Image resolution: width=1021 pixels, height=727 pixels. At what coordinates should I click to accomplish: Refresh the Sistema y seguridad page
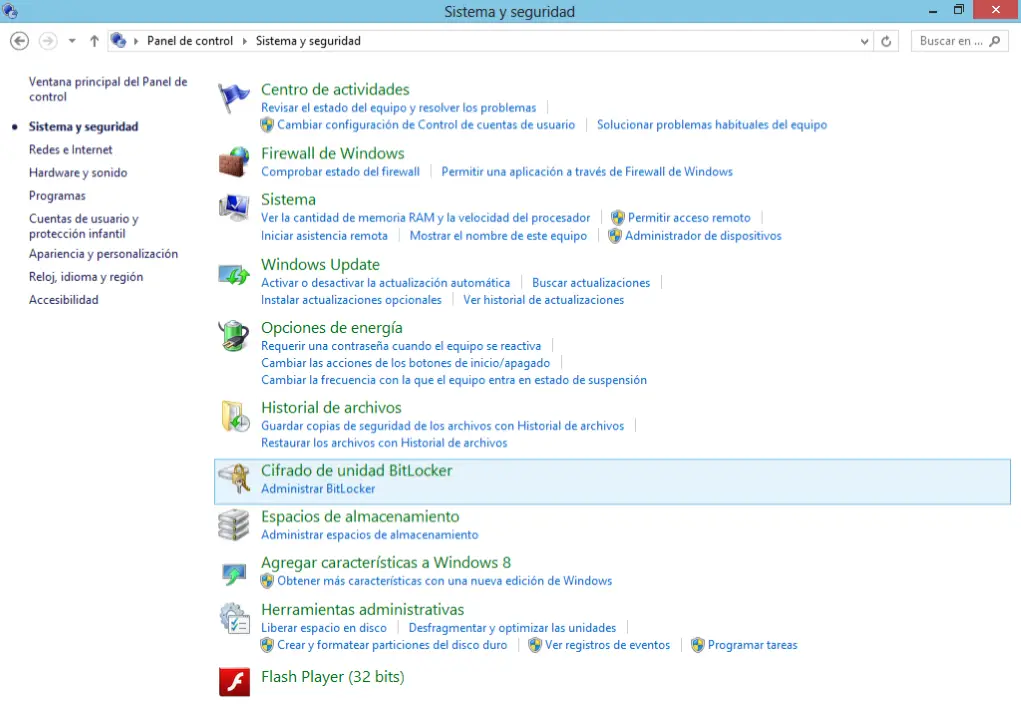886,41
